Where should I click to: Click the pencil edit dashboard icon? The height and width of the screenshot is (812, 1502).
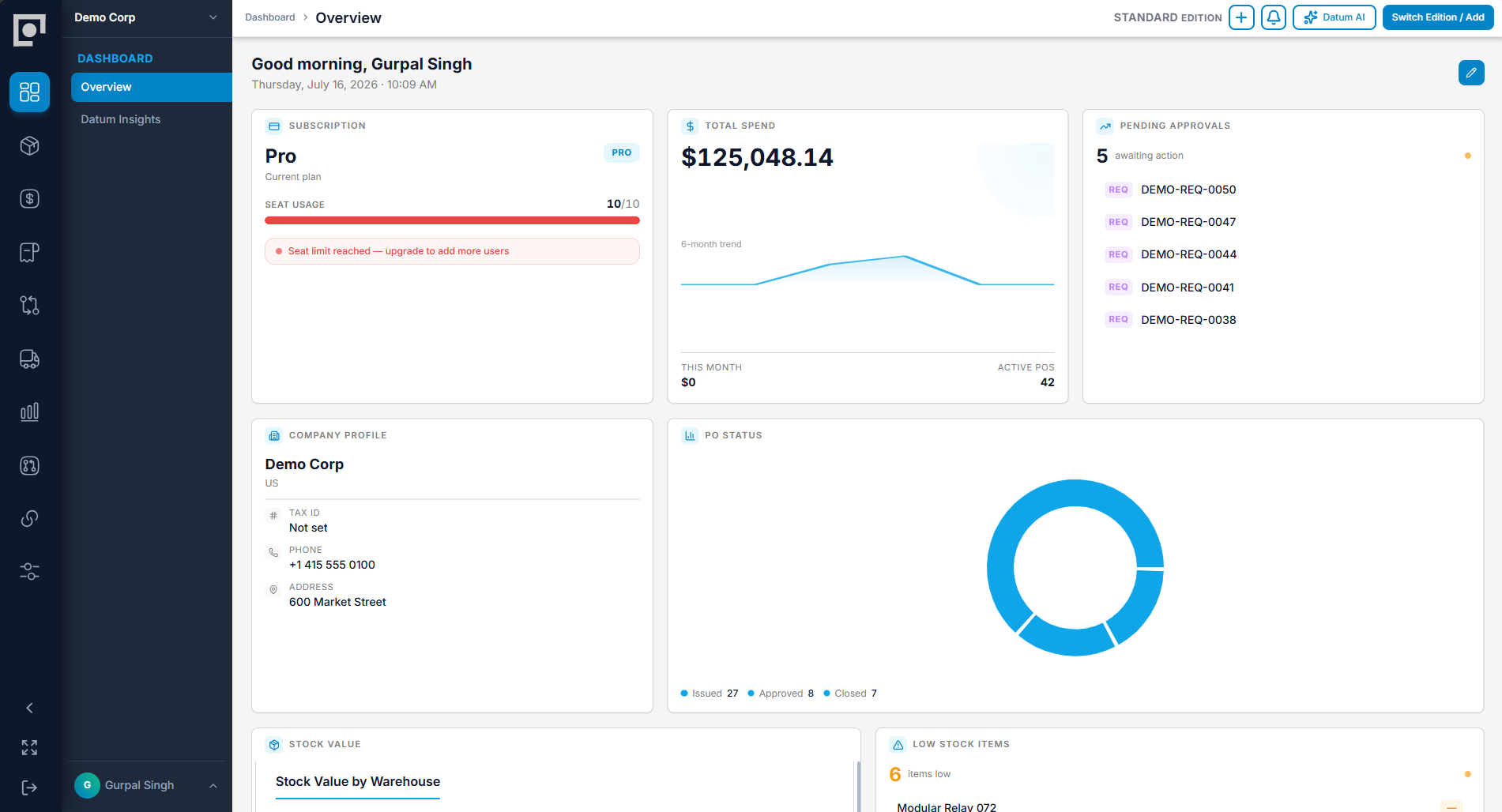click(1471, 73)
